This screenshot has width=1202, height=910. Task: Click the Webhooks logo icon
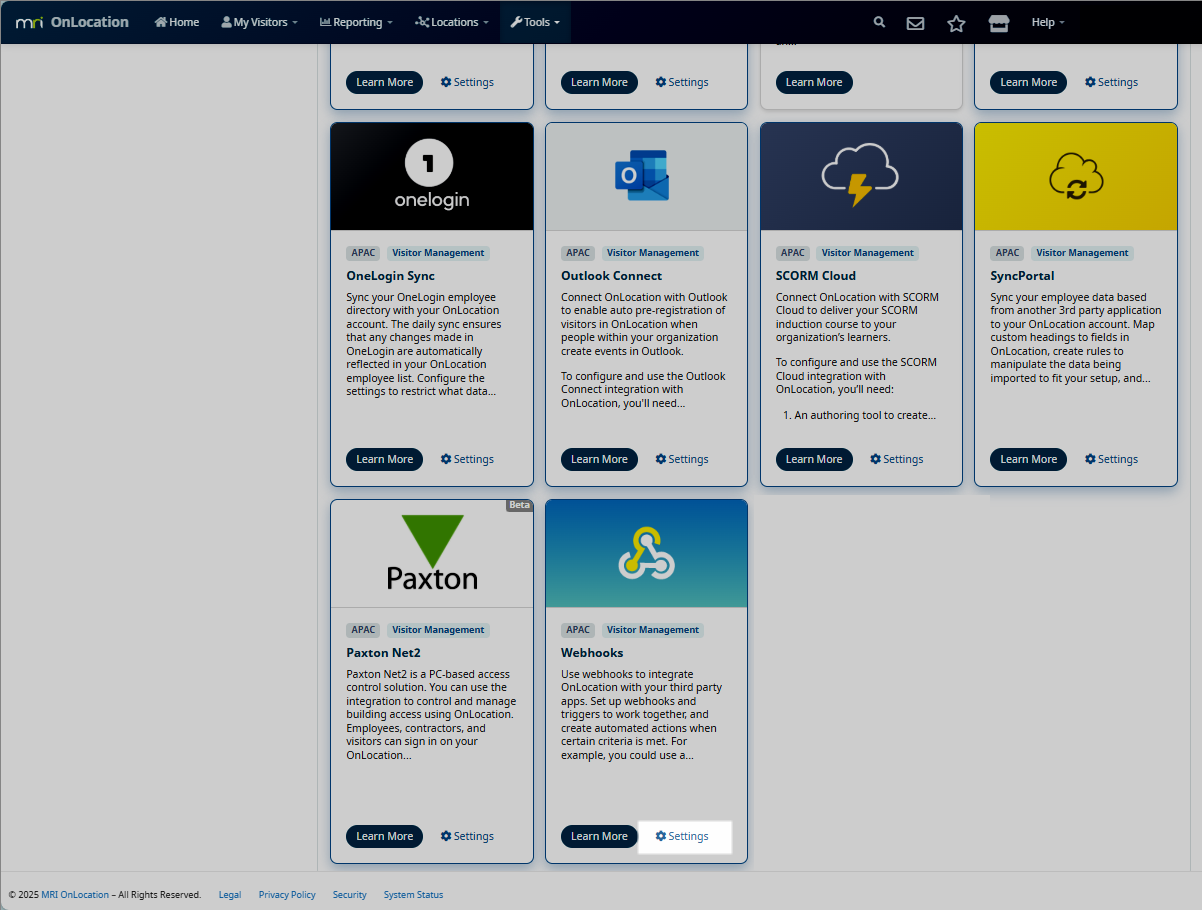pyautogui.click(x=646, y=553)
